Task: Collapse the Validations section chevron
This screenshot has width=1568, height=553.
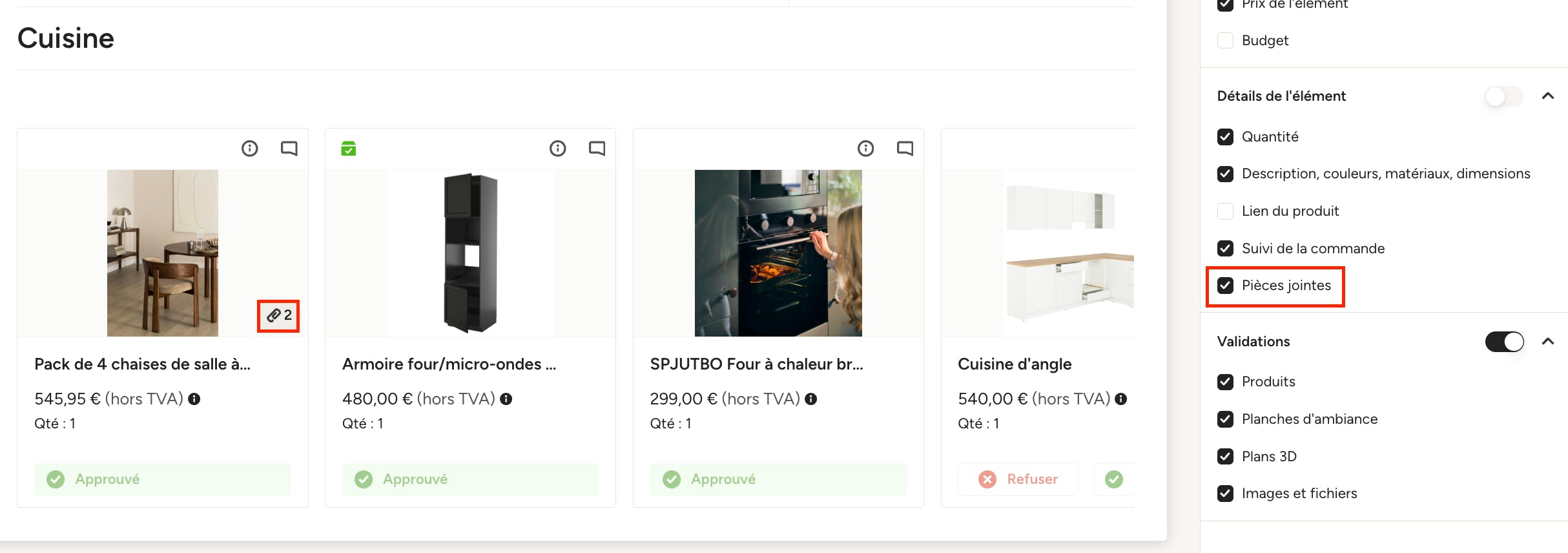Action: pyautogui.click(x=1548, y=342)
